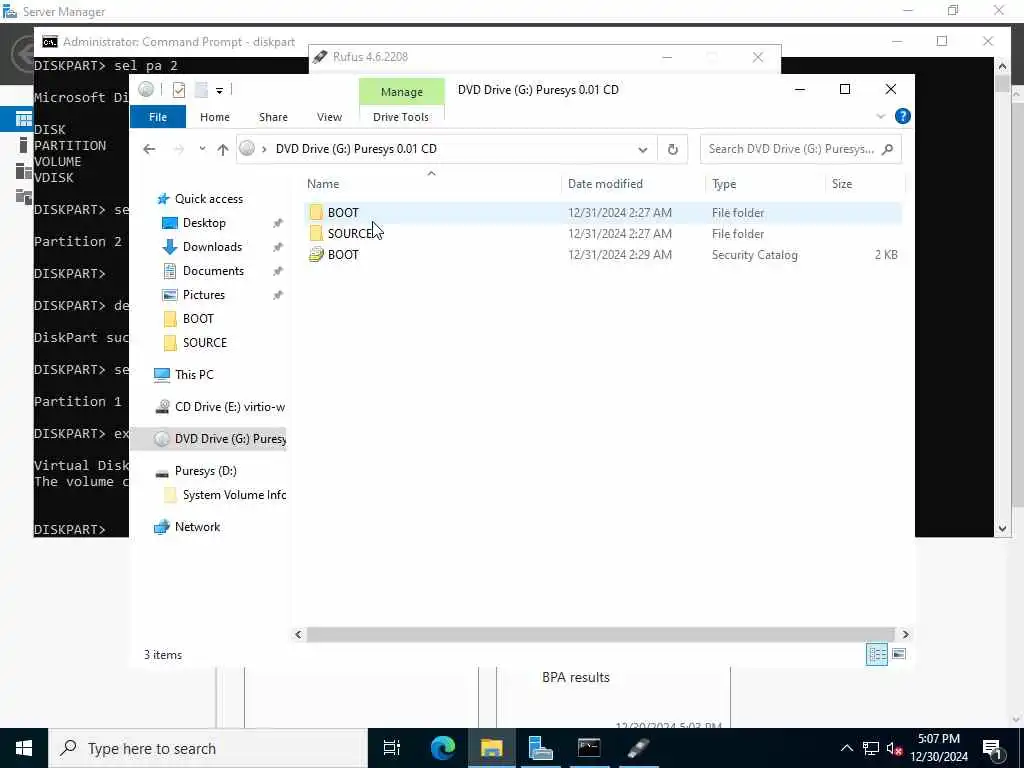The width and height of the screenshot is (1024, 768).
Task: Select Puresys (D:) drive in sidebar
Action: [205, 471]
